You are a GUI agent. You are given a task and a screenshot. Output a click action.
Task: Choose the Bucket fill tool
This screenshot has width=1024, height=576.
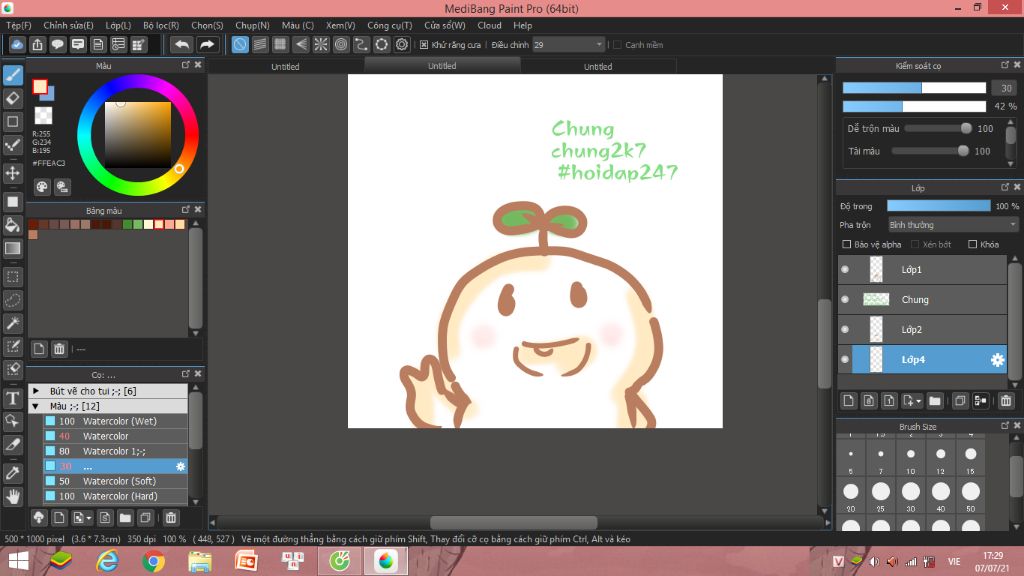click(x=12, y=225)
